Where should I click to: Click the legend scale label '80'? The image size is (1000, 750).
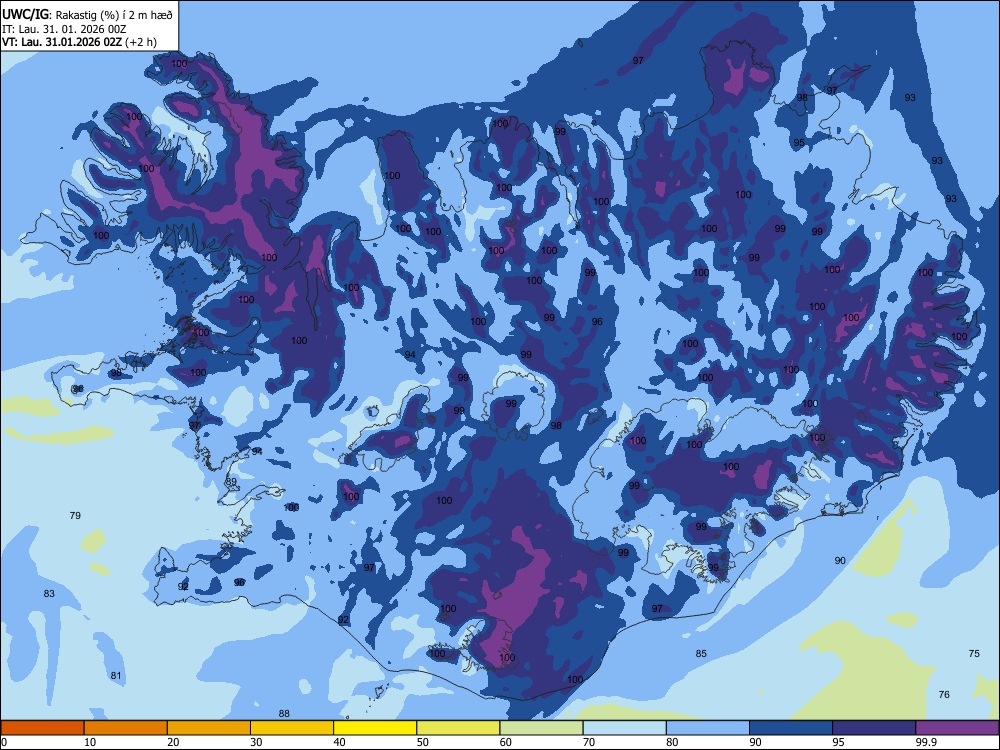pyautogui.click(x=672, y=742)
